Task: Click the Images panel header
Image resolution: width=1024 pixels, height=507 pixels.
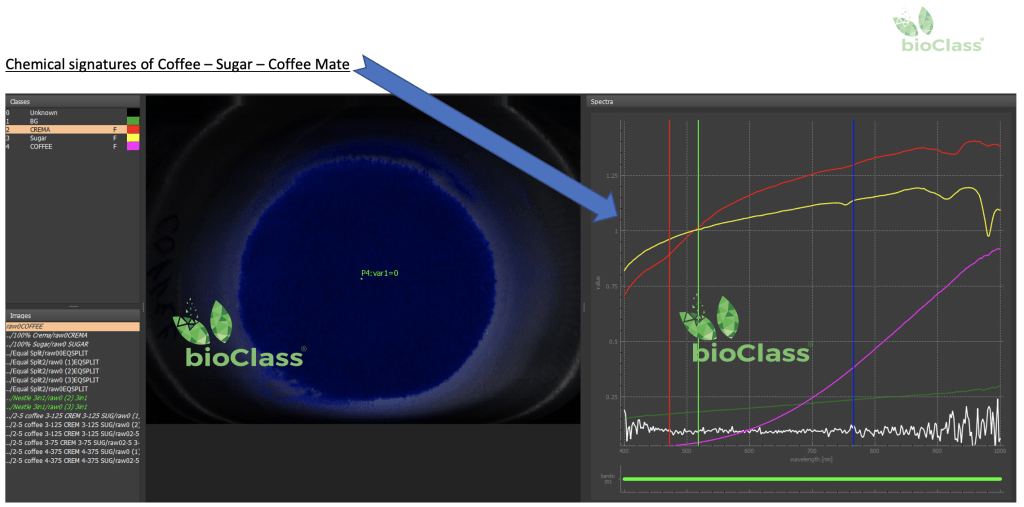Action: pos(72,316)
